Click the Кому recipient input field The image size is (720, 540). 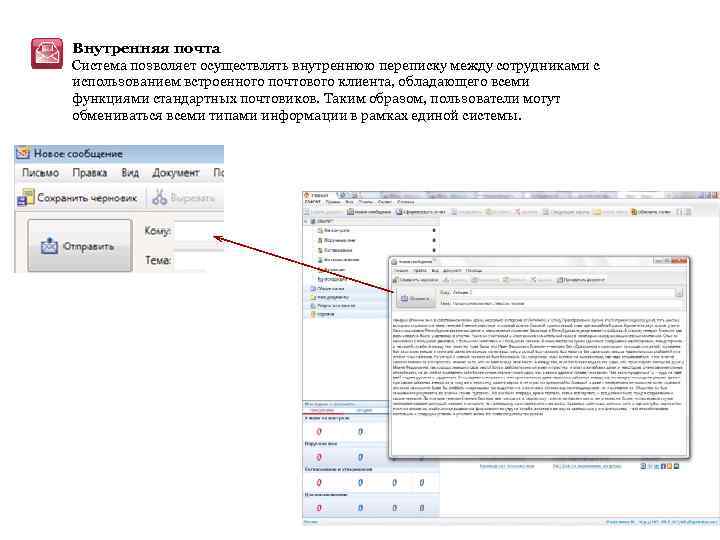[x=199, y=231]
